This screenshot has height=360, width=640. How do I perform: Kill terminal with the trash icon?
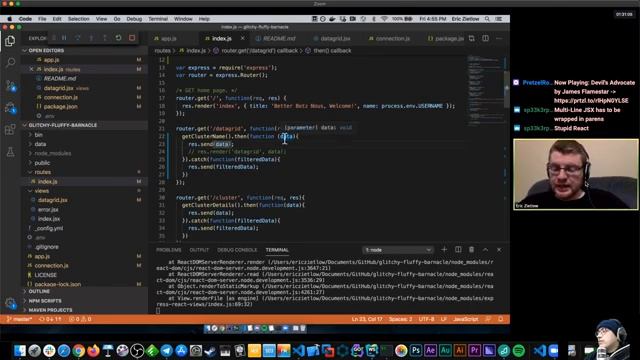[471, 249]
